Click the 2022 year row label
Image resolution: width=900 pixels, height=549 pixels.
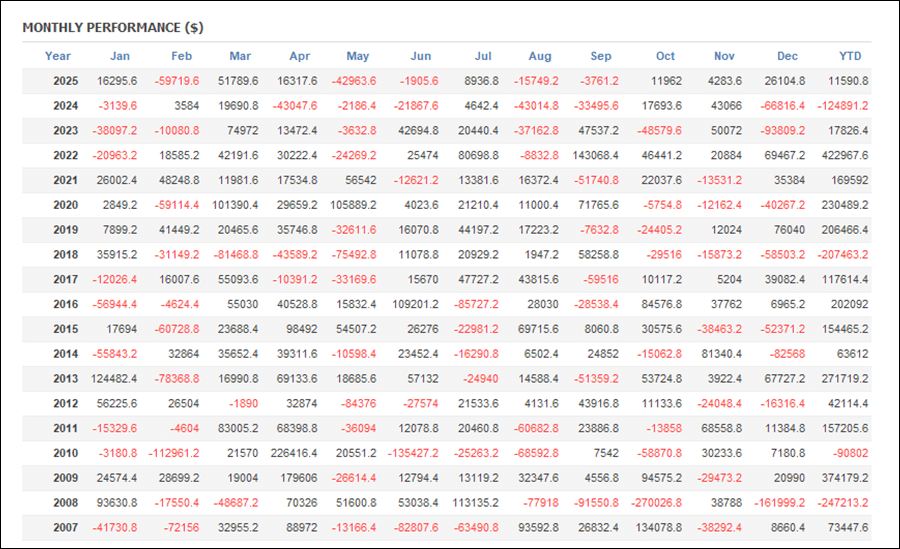(x=66, y=156)
